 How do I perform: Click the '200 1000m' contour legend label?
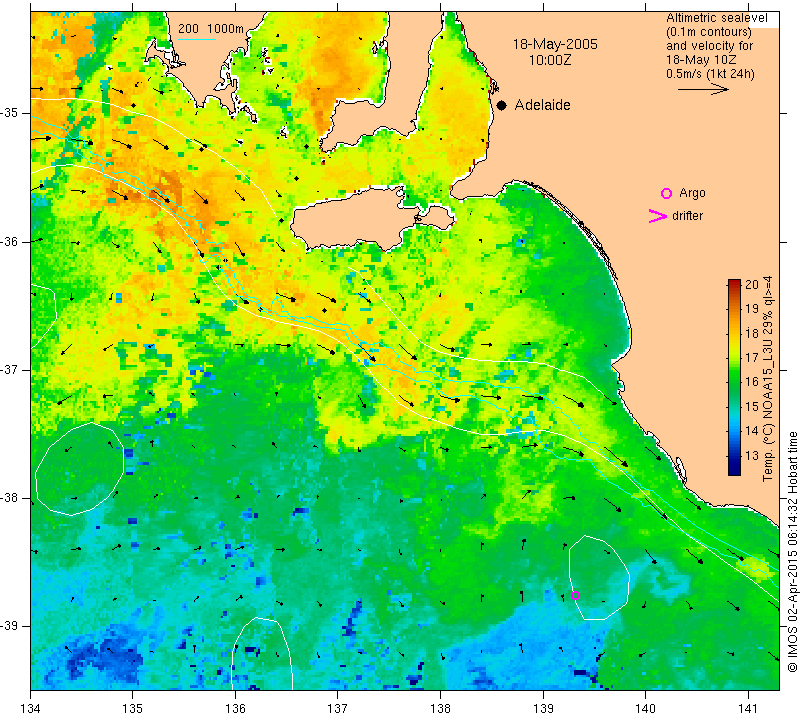click(x=210, y=29)
